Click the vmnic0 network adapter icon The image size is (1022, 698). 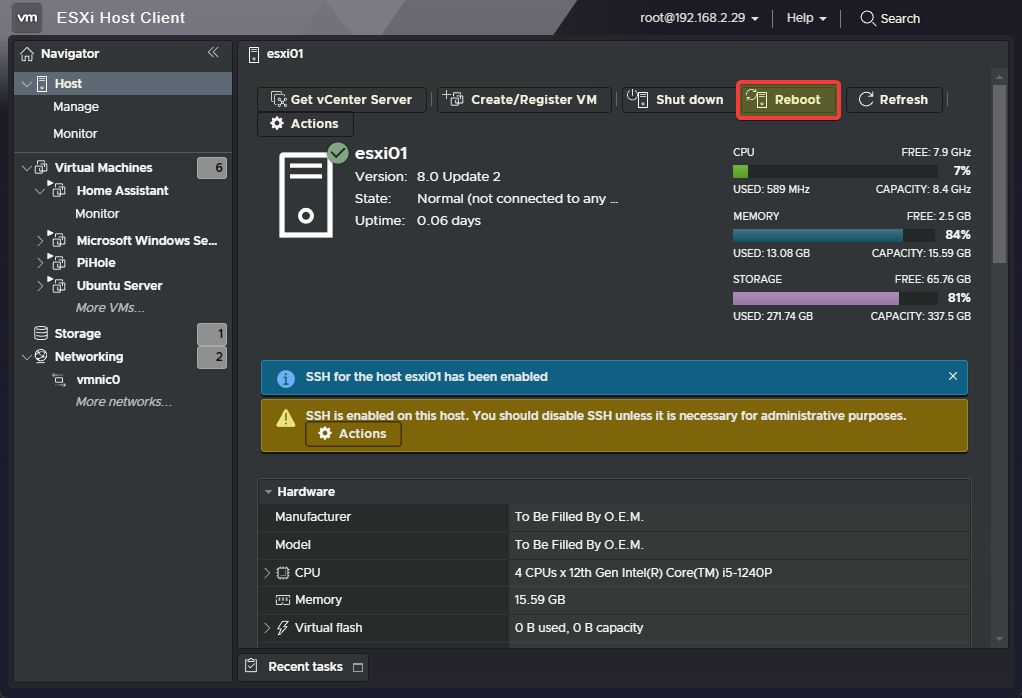[59, 379]
